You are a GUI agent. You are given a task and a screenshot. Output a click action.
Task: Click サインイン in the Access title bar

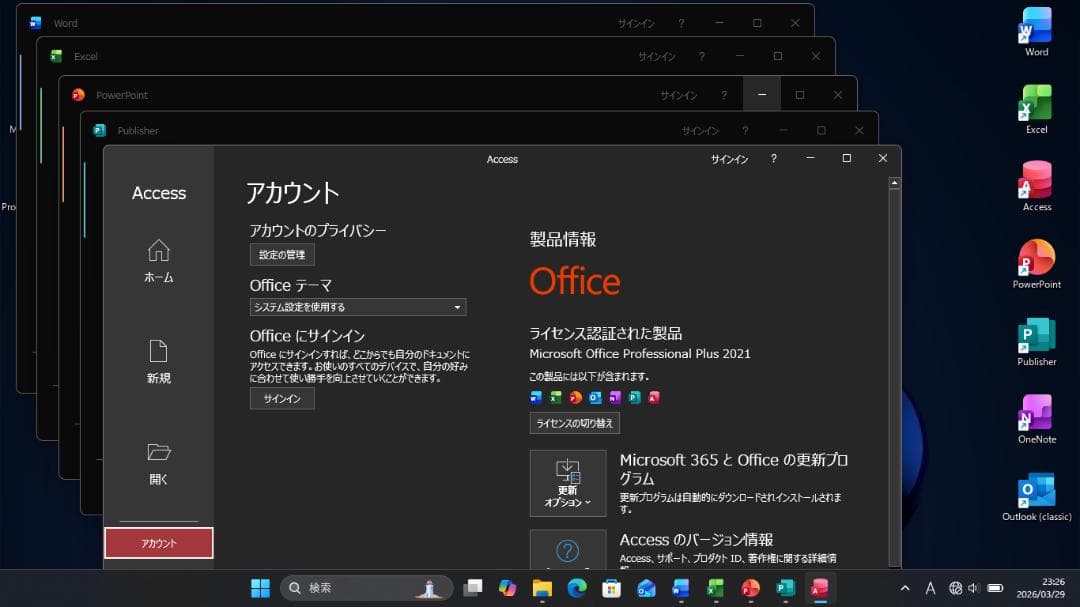pyautogui.click(x=729, y=159)
